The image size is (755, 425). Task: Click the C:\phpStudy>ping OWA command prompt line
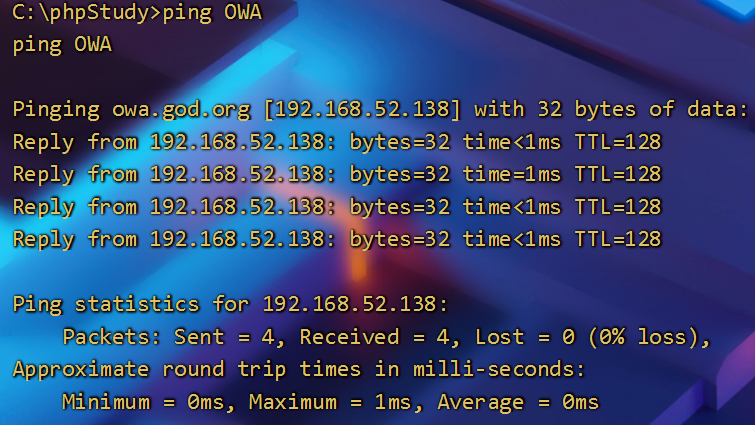click(x=137, y=13)
